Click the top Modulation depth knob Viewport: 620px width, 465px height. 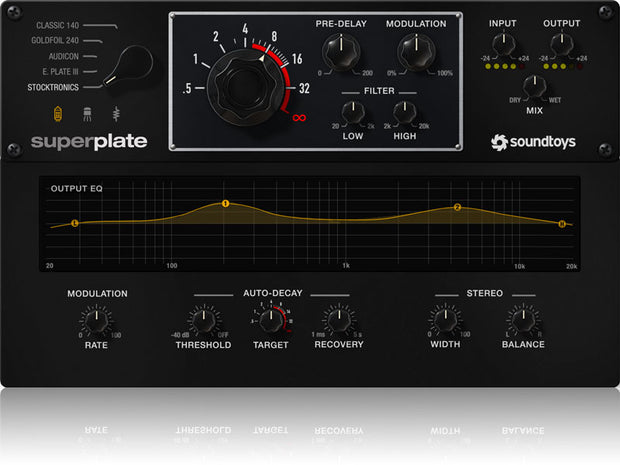[416, 52]
